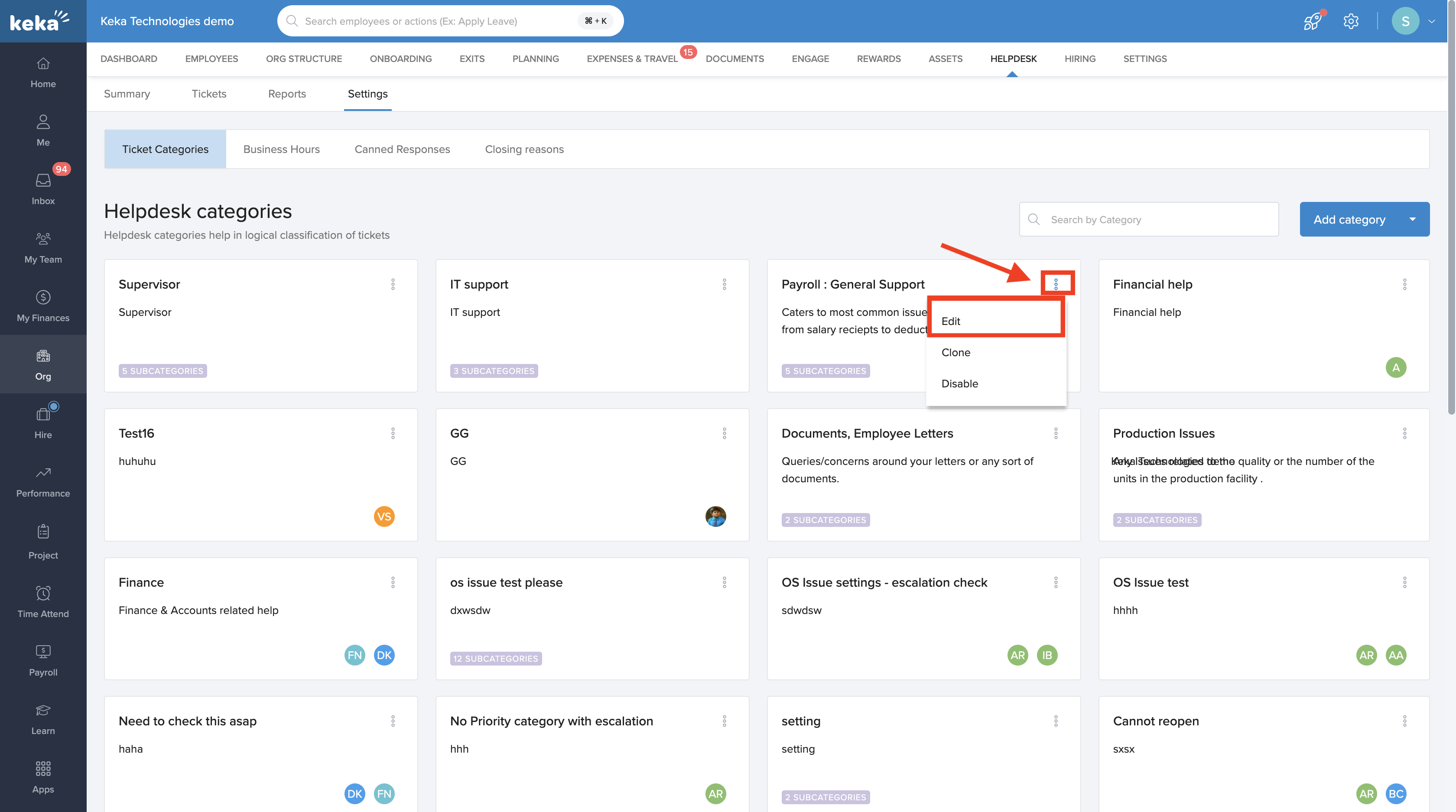Go to the Tickets sub-tab

pos(208,94)
